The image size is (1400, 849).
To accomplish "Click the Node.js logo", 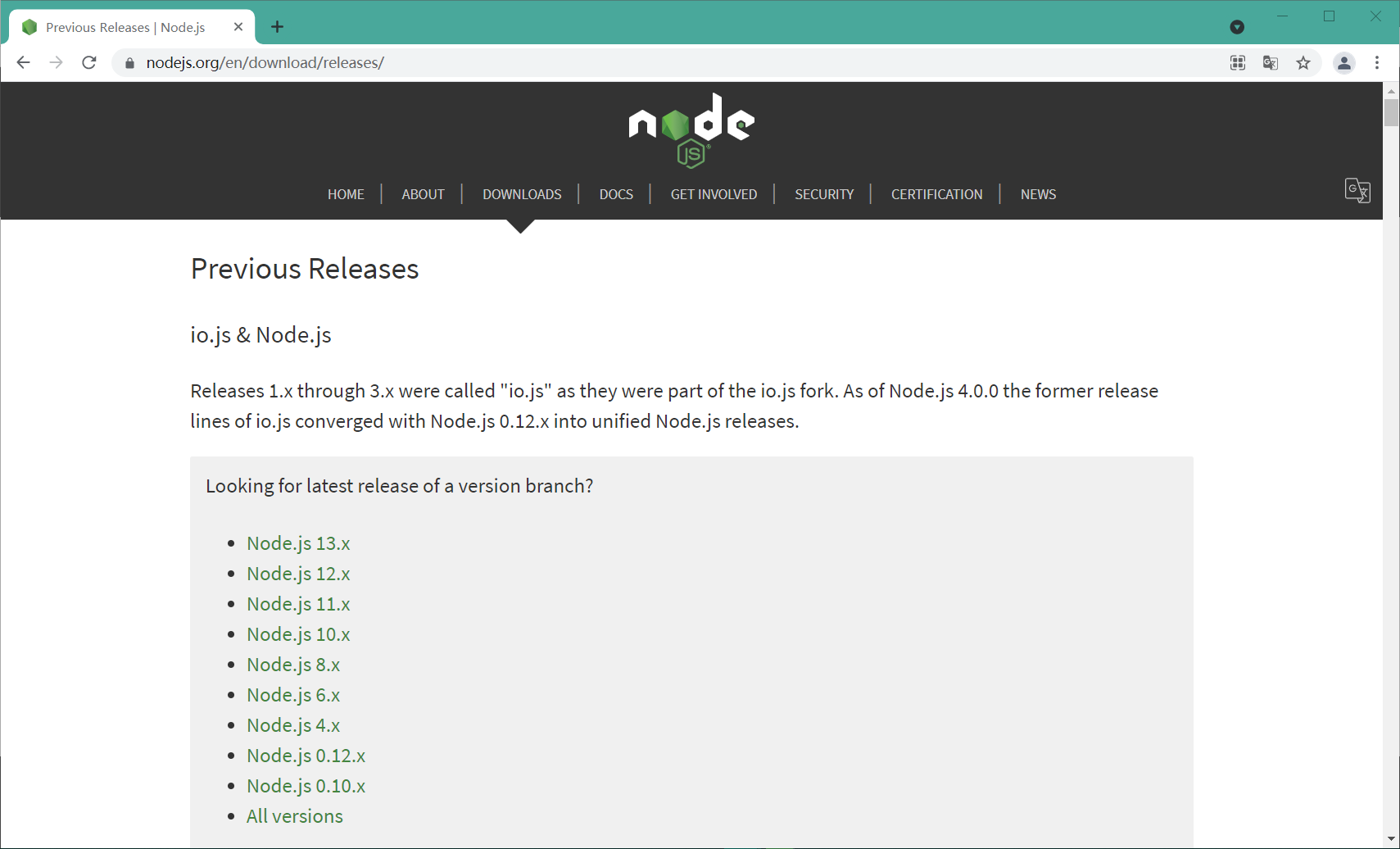I will [x=691, y=131].
